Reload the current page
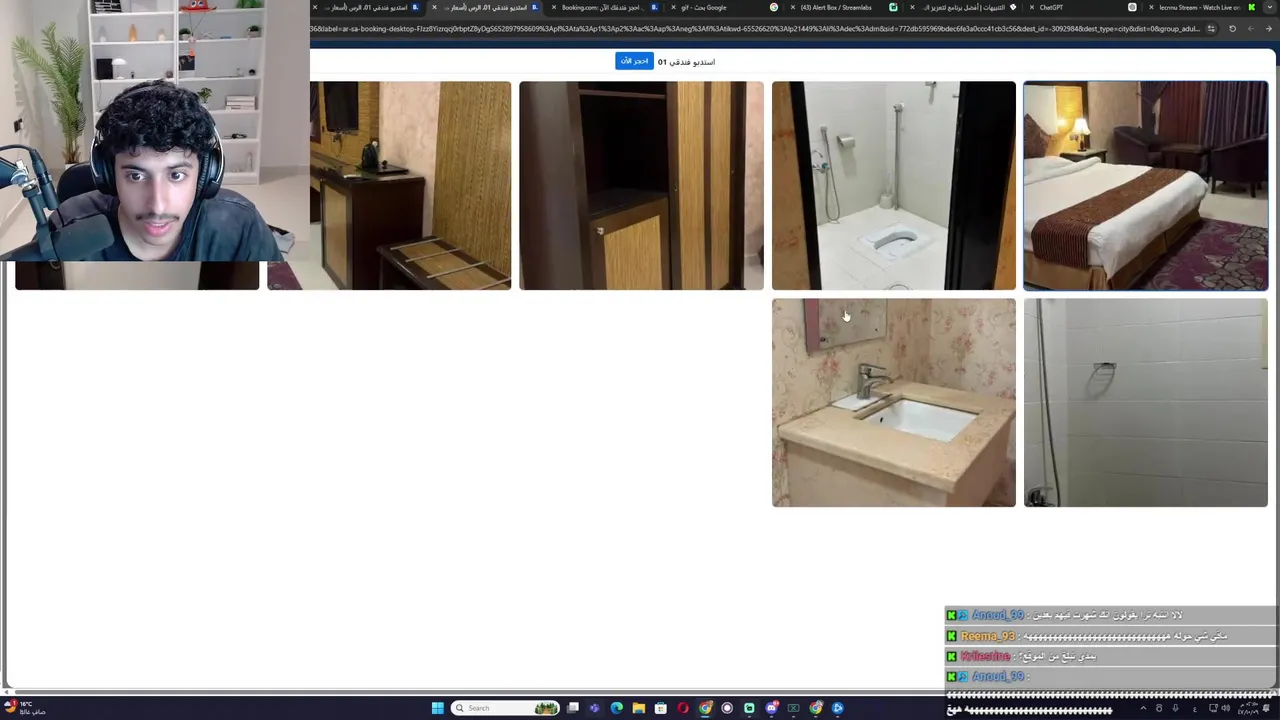 pyautogui.click(x=1232, y=29)
